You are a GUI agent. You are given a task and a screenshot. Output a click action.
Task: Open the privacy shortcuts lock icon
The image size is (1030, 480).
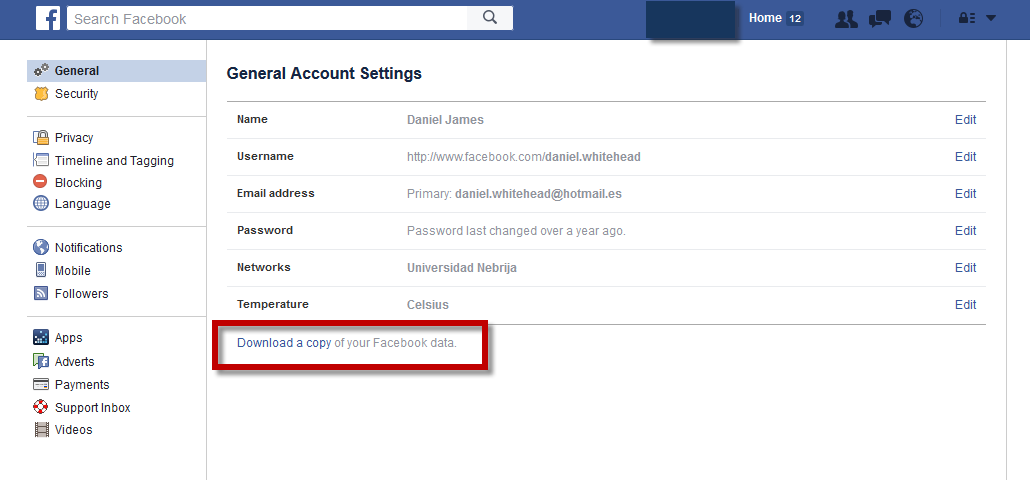click(967, 18)
